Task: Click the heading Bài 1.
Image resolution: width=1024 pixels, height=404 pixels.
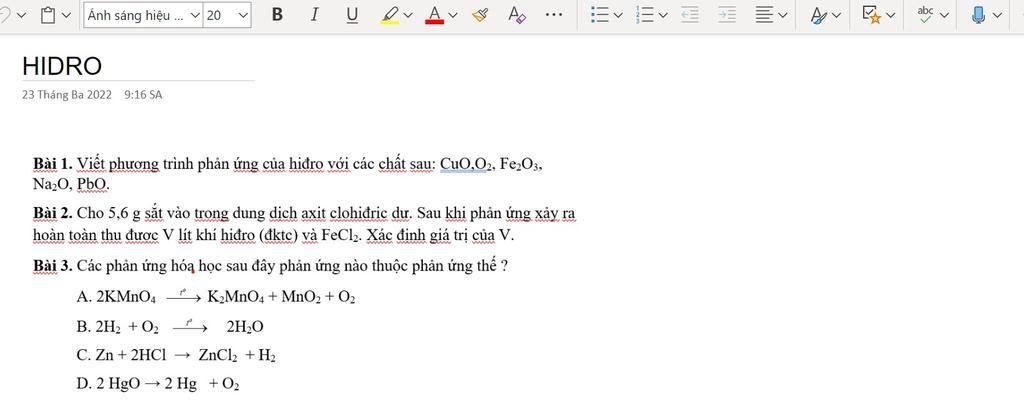Action: 53,163
